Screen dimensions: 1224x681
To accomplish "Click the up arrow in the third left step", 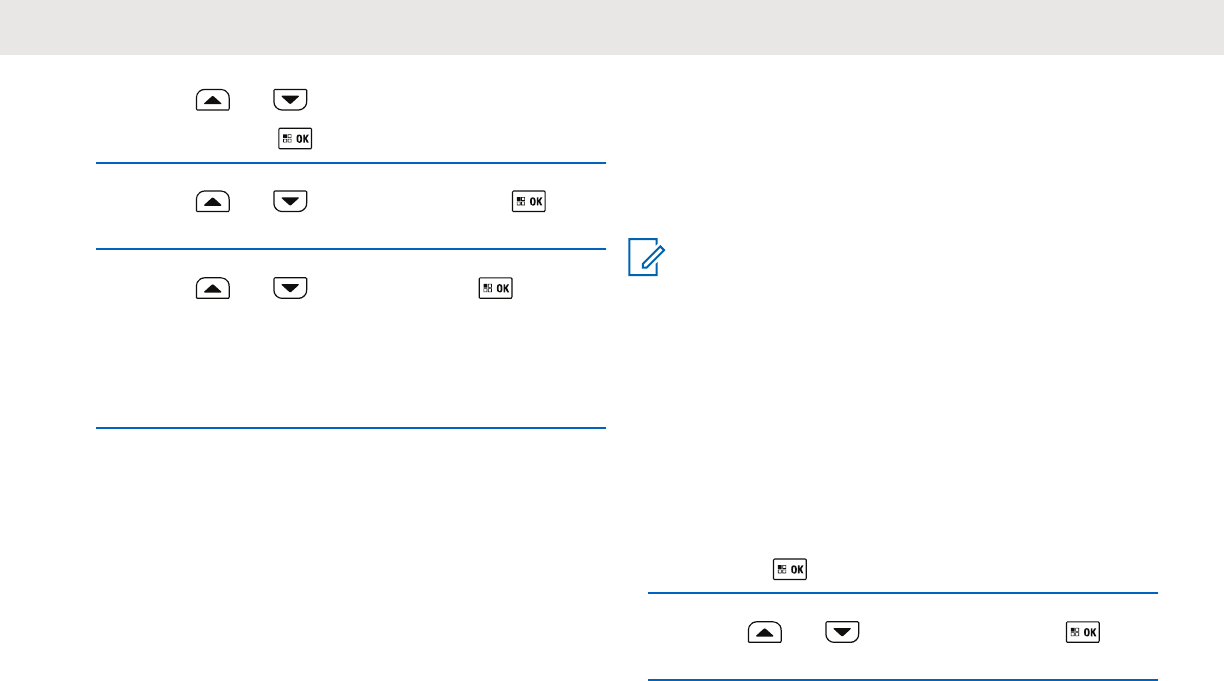I will 213,289.
